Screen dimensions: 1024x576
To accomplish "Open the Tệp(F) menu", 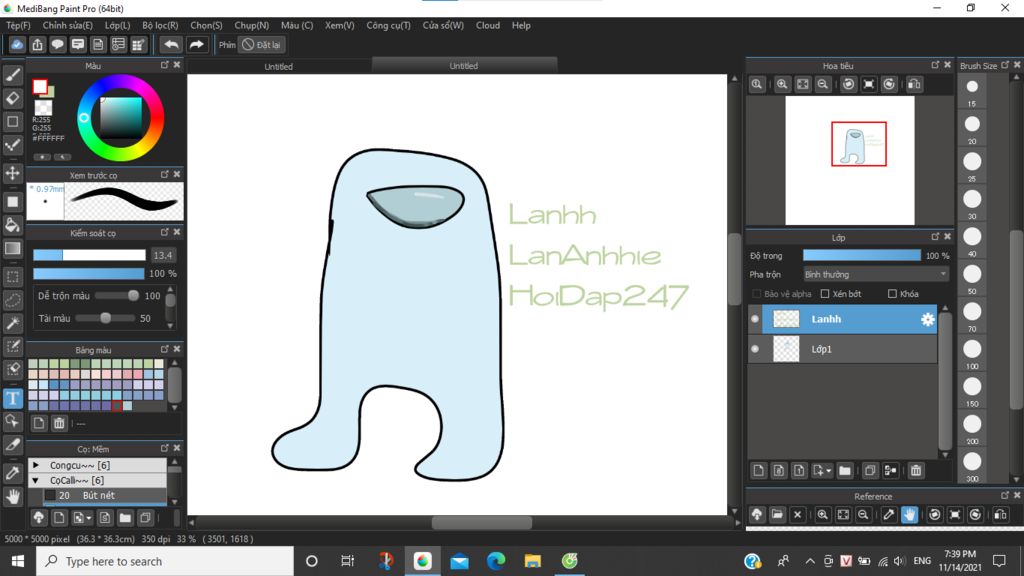I will coord(18,25).
